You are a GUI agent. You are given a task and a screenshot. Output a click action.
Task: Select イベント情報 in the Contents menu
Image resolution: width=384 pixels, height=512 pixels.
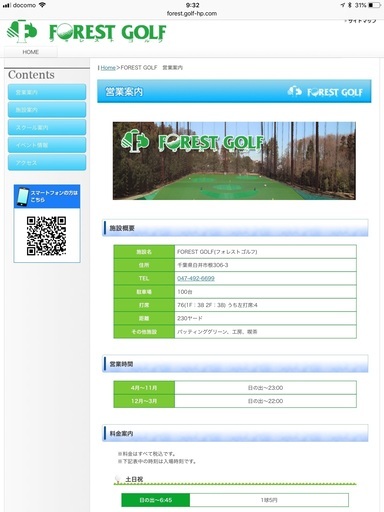47,145
